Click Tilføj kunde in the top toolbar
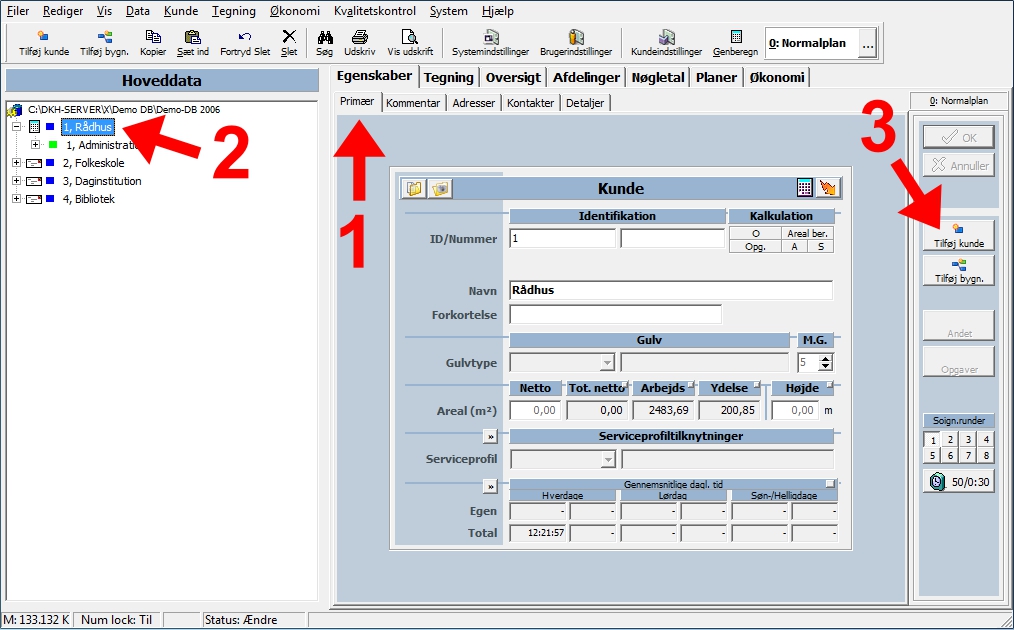This screenshot has width=1014, height=630. coord(44,43)
